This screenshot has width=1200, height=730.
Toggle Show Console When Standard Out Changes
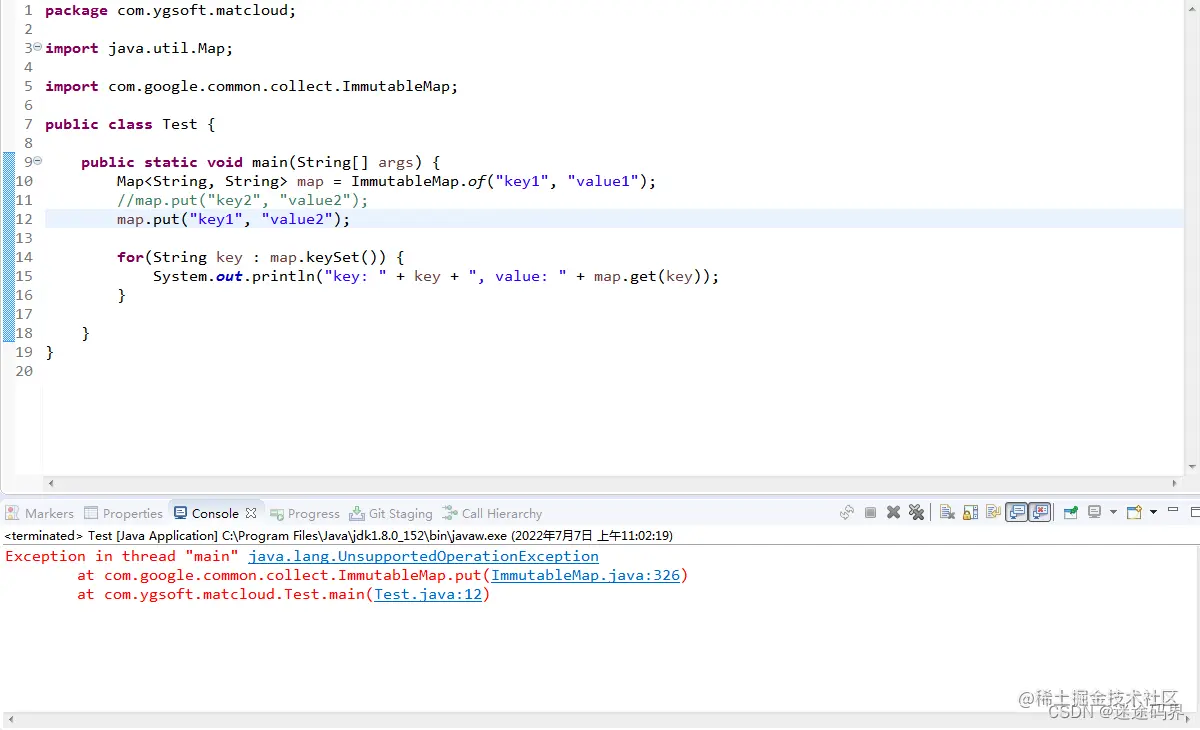tap(1017, 512)
